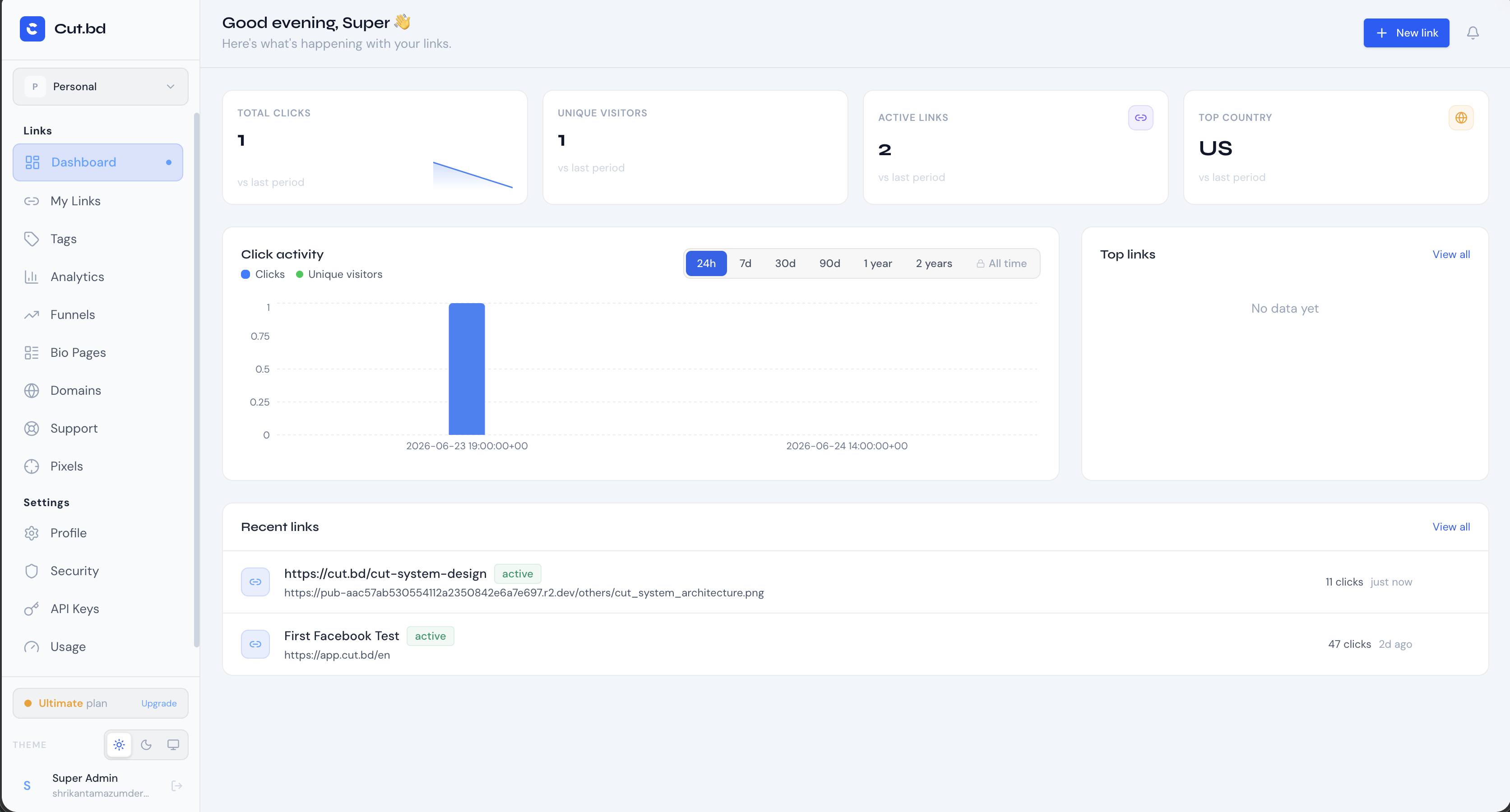The image size is (1510, 812).
Task: Open API Keys settings
Action: 98,609
